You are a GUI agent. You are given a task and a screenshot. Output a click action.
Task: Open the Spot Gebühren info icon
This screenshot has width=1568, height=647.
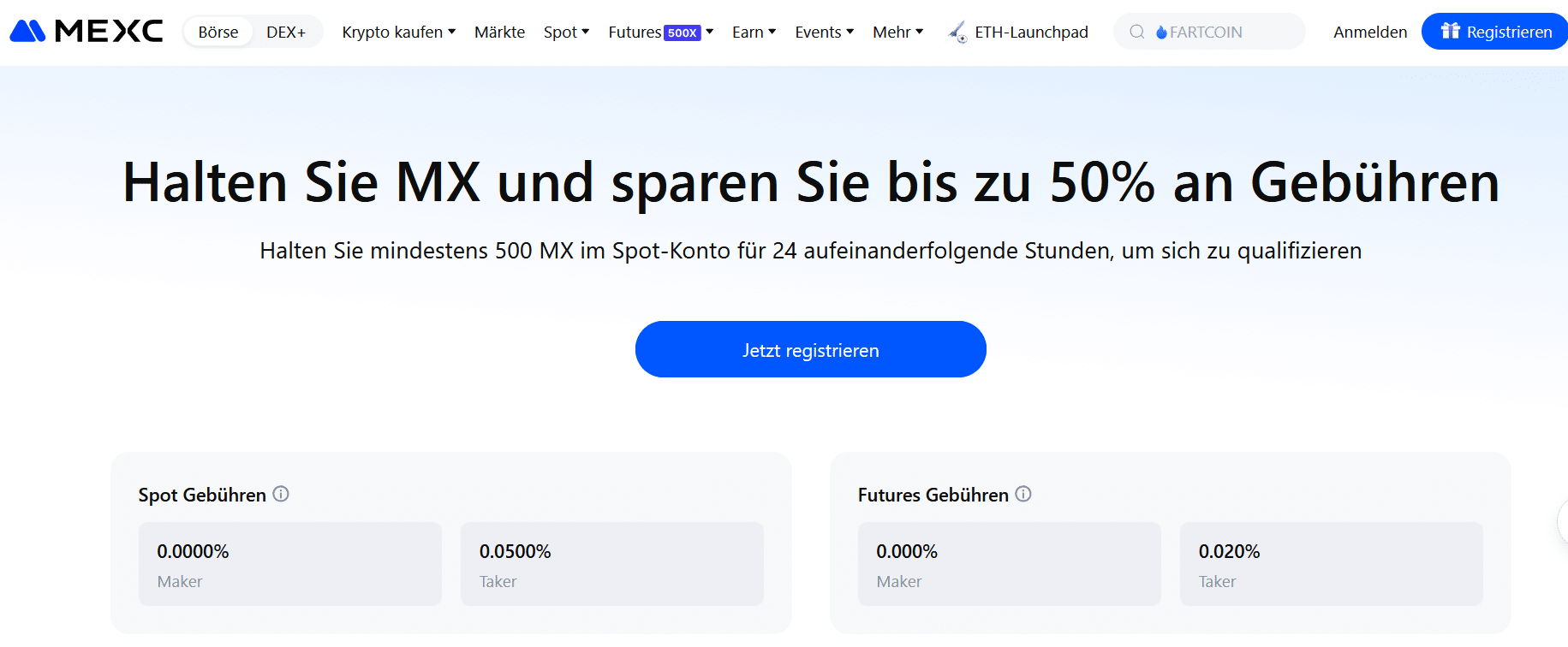pos(281,494)
